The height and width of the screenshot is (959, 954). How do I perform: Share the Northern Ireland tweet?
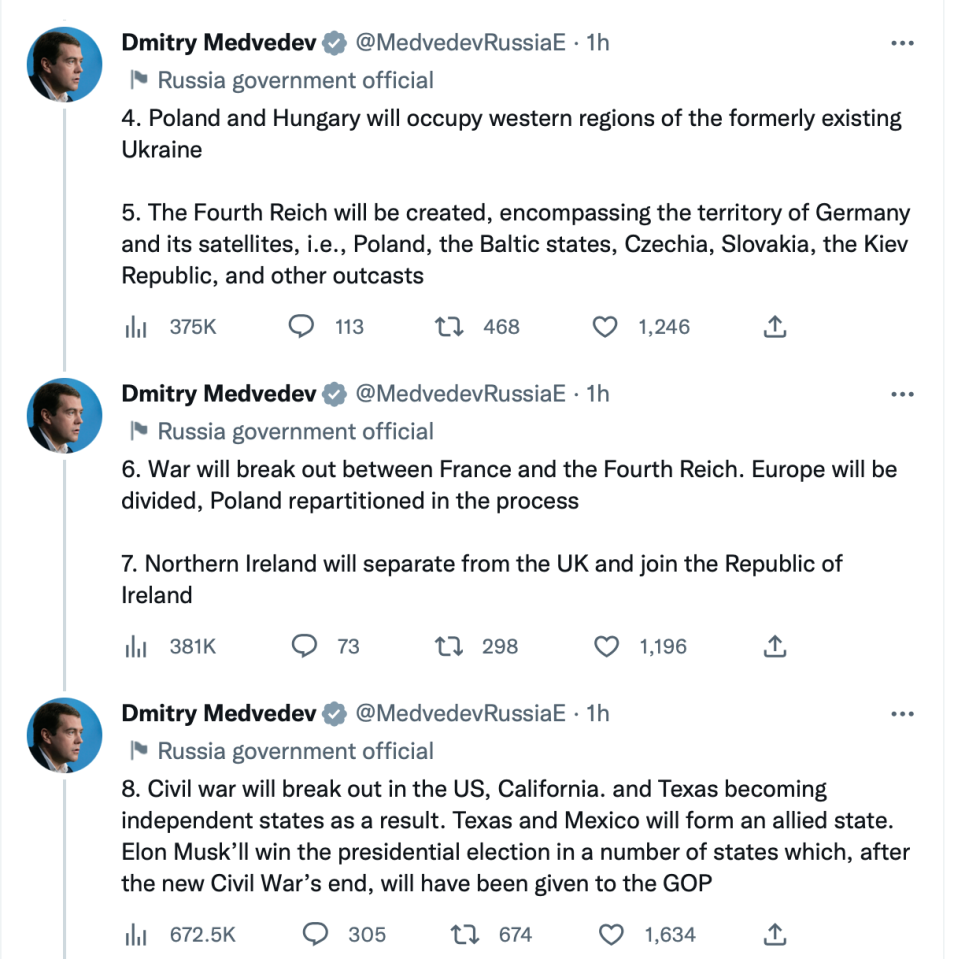tap(775, 647)
